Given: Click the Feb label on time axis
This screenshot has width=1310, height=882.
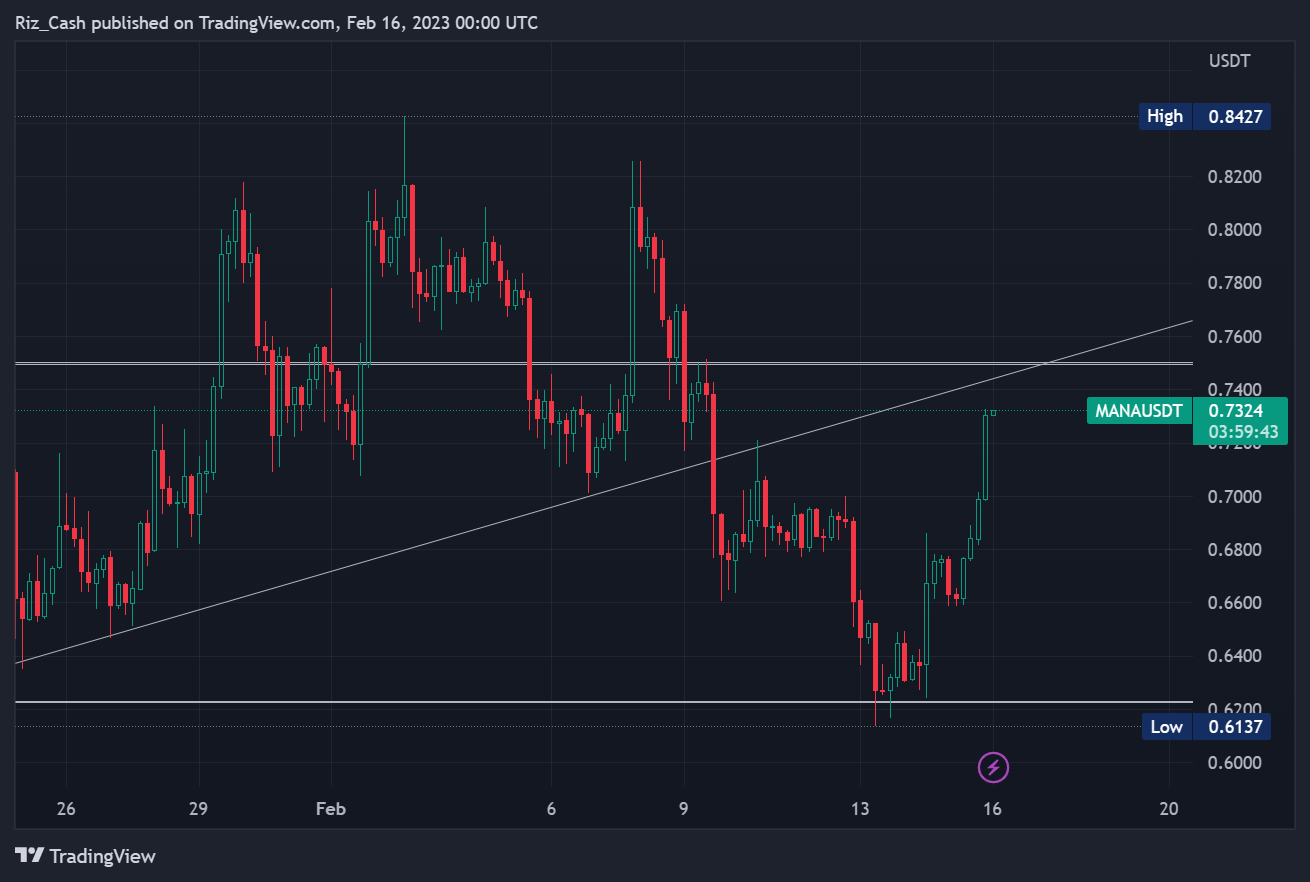Looking at the screenshot, I should click(x=331, y=809).
